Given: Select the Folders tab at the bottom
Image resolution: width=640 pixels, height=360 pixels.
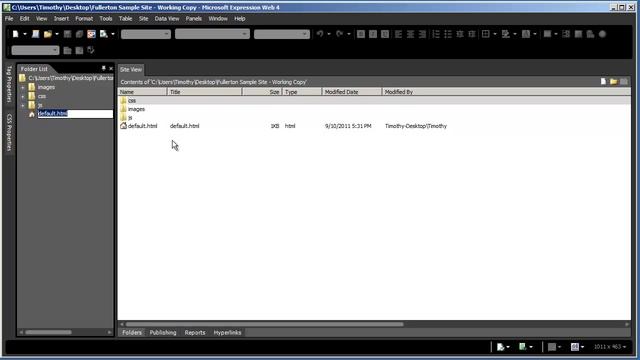Looking at the screenshot, I should [132, 333].
